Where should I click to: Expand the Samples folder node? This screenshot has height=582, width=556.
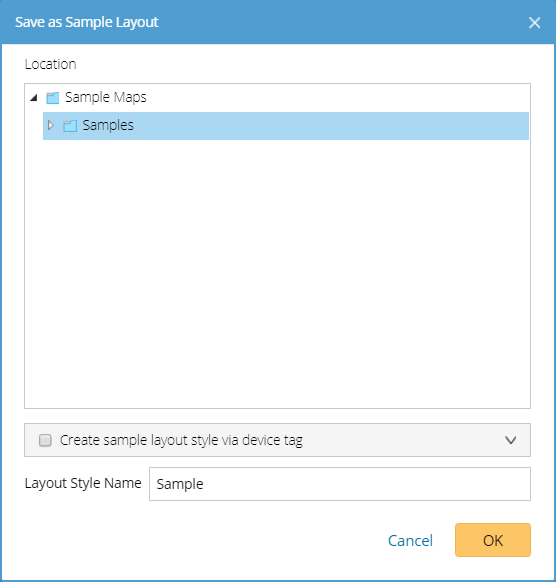(51, 125)
